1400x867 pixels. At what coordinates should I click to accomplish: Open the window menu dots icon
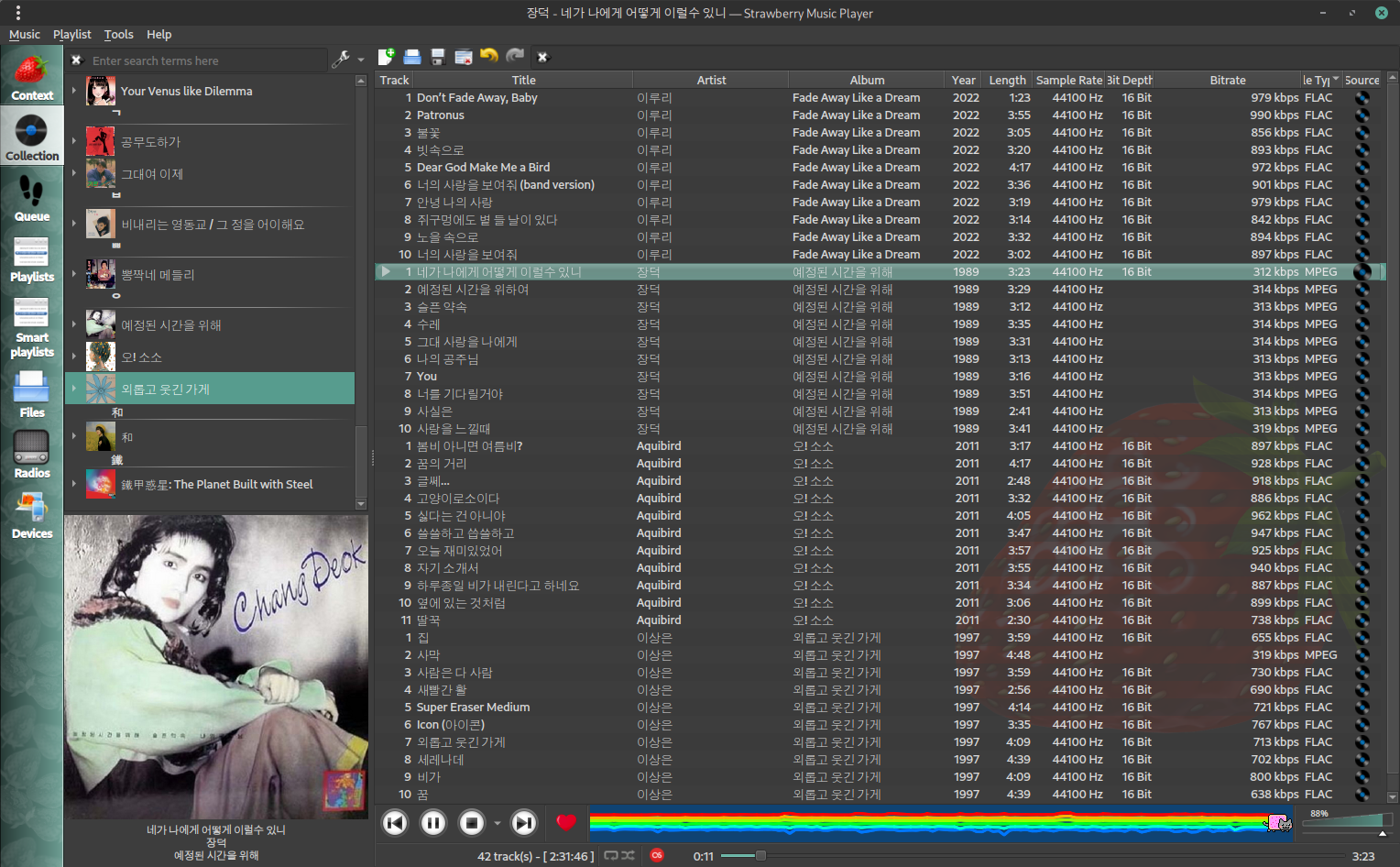[x=17, y=13]
